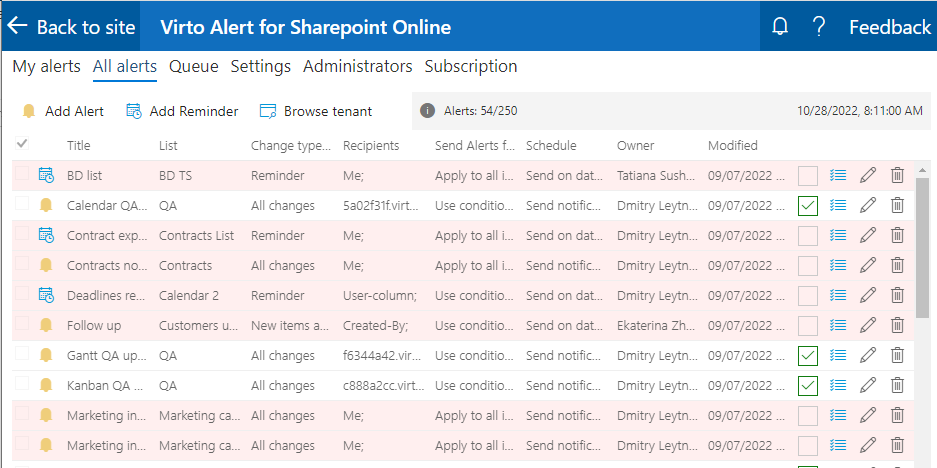The image size is (937, 468).
Task: Delete the Calendar QA alert
Action: pos(897,205)
